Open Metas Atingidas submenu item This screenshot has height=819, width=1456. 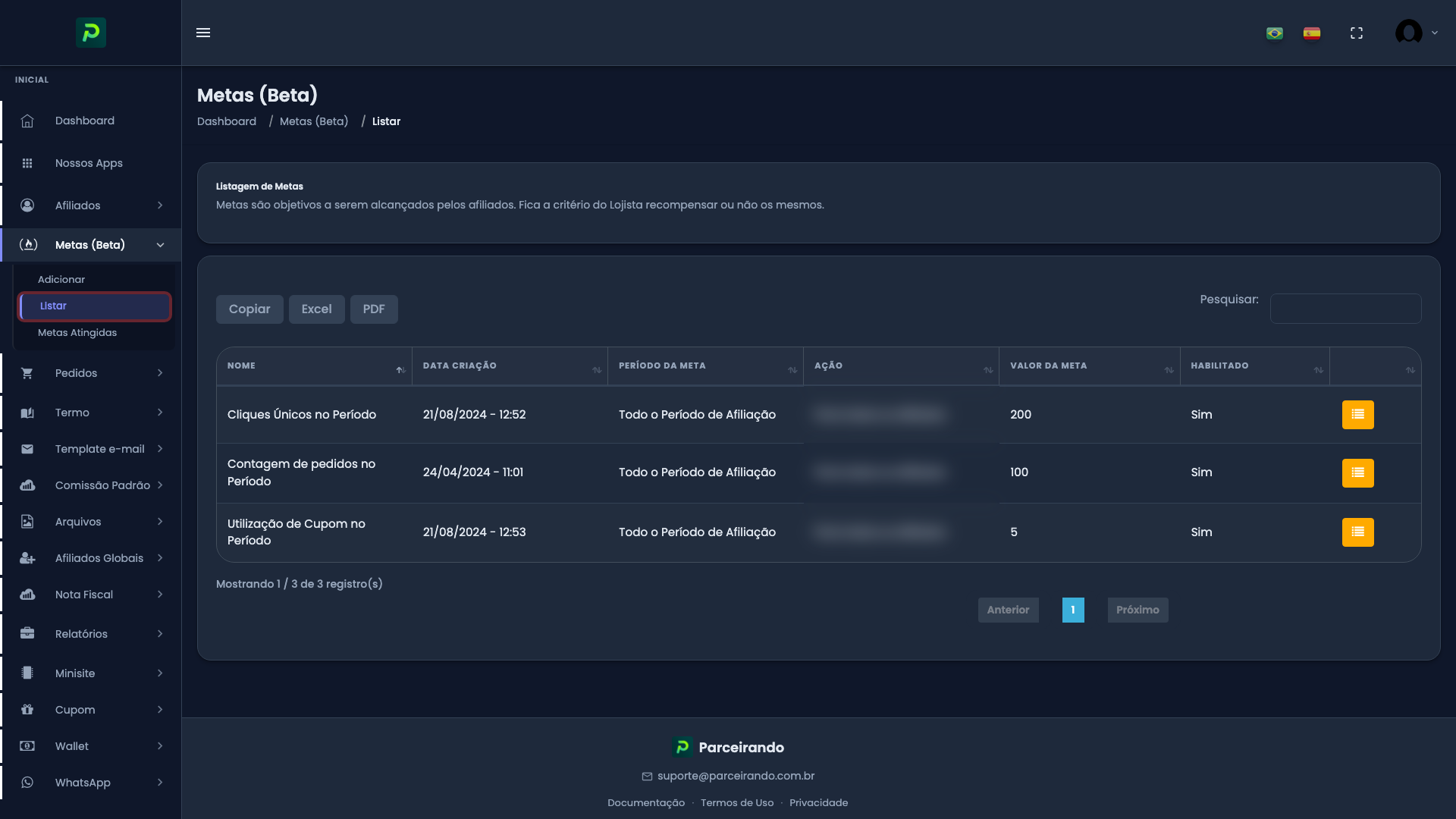click(77, 333)
